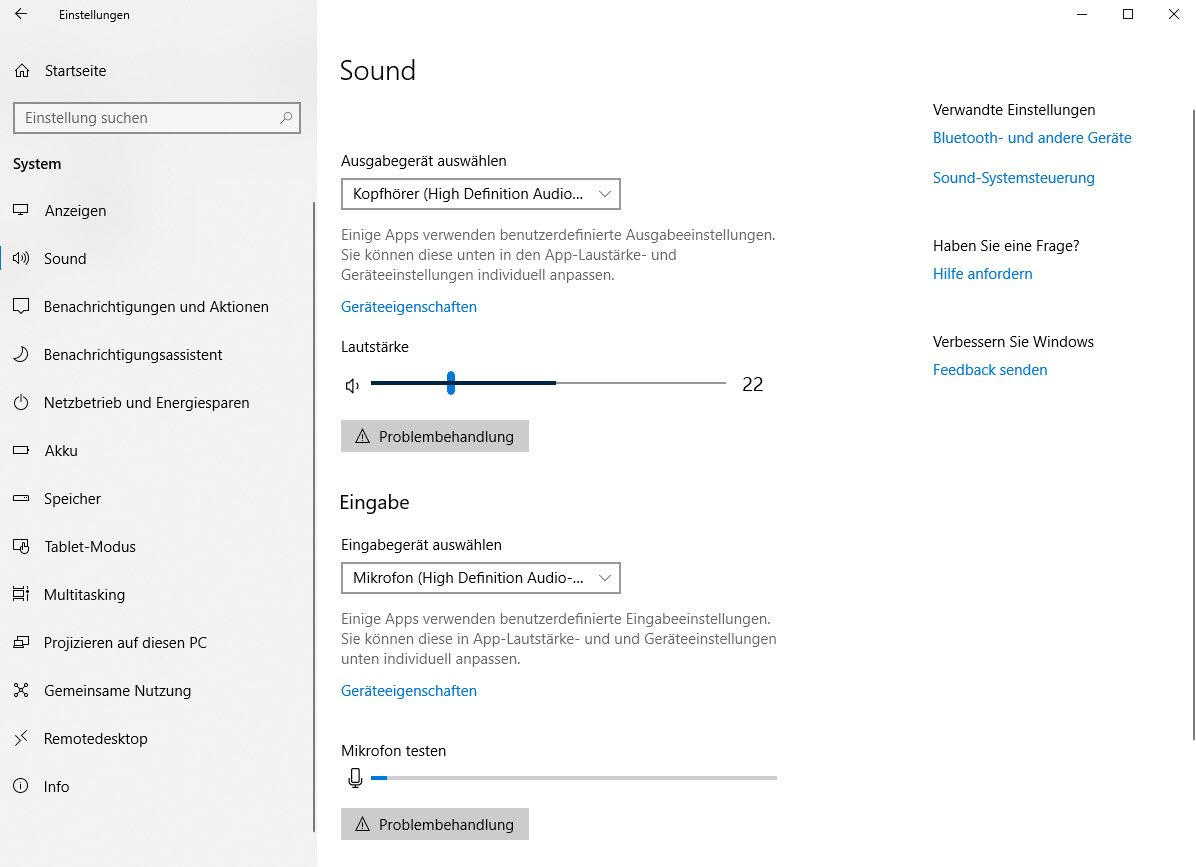Select Multitasking in the sidebar

84,595
